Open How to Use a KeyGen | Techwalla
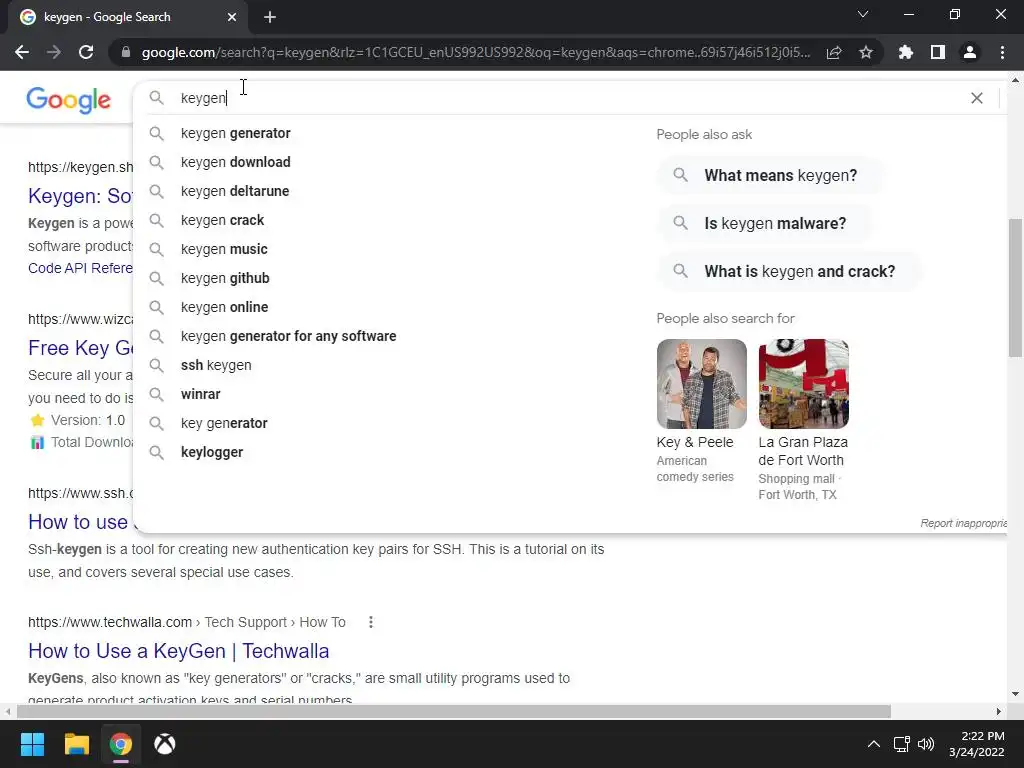Screen dimensions: 1024x768 point(178,651)
